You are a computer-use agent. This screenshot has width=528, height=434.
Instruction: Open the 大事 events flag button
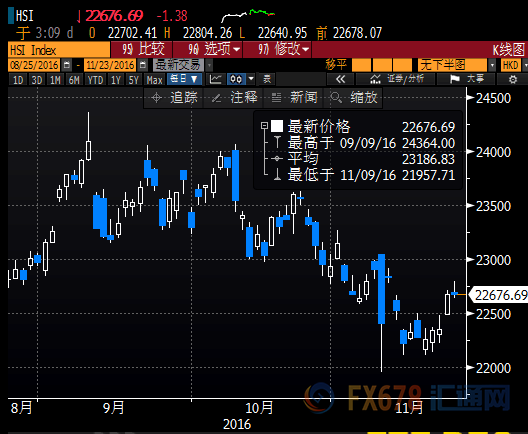pos(466,79)
